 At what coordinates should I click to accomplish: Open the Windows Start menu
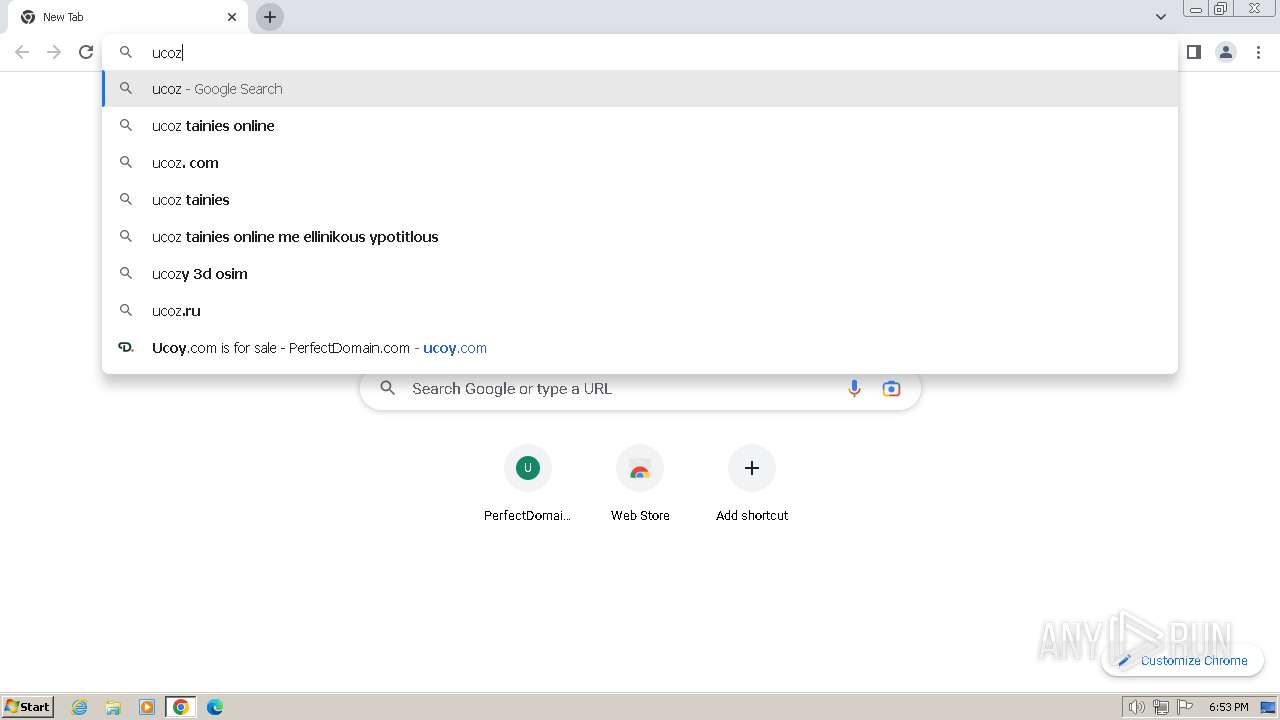point(27,707)
